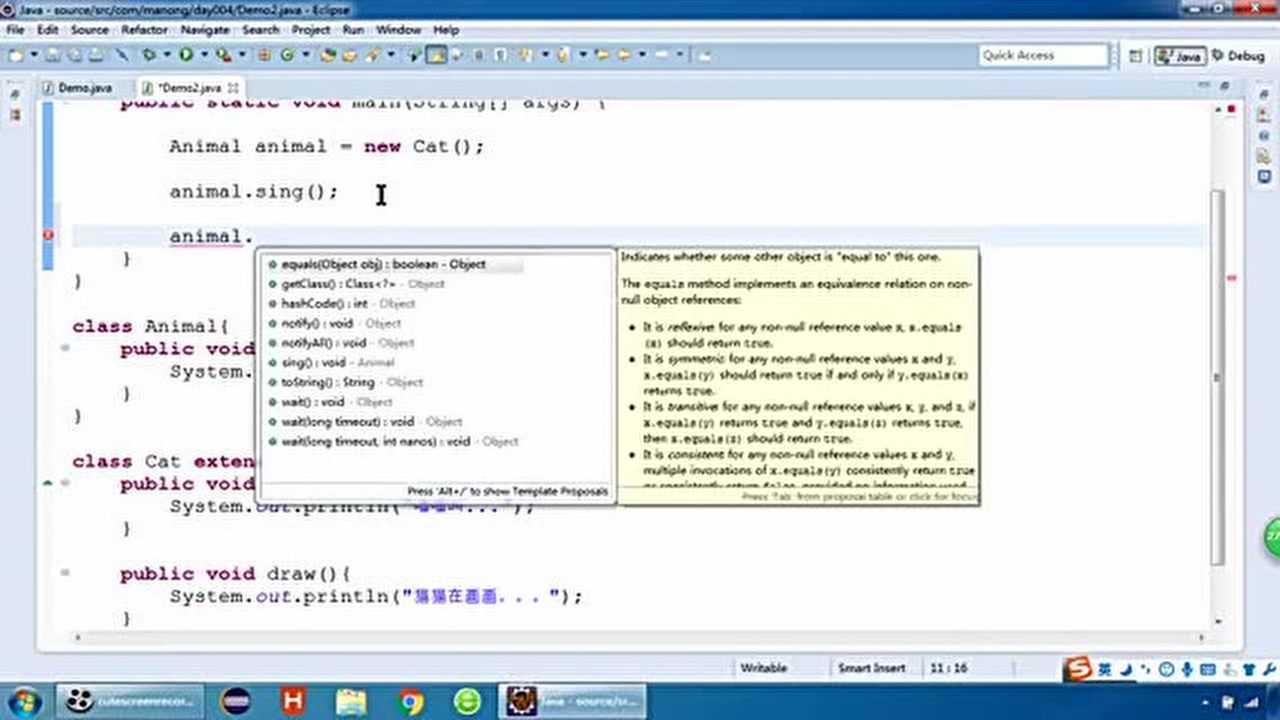1280x720 pixels.
Task: Expand the New file dropdown arrow
Action: point(32,56)
